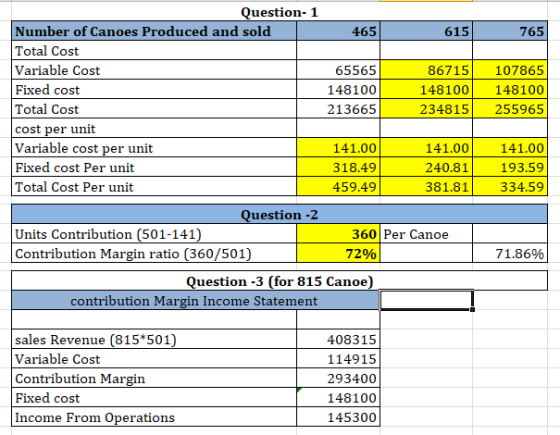Select unit contribution value 360
Viewport: 560px width, 435px height.
click(338, 234)
